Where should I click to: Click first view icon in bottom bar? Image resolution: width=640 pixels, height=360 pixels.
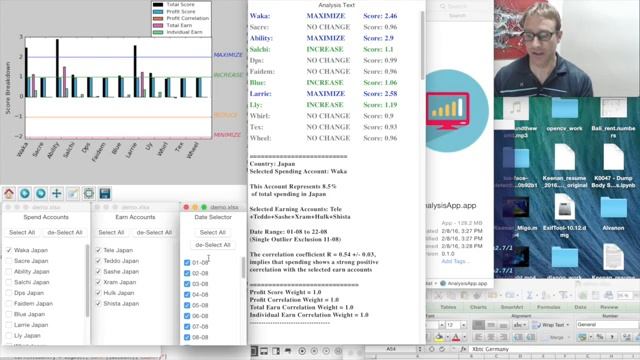tap(254, 351)
